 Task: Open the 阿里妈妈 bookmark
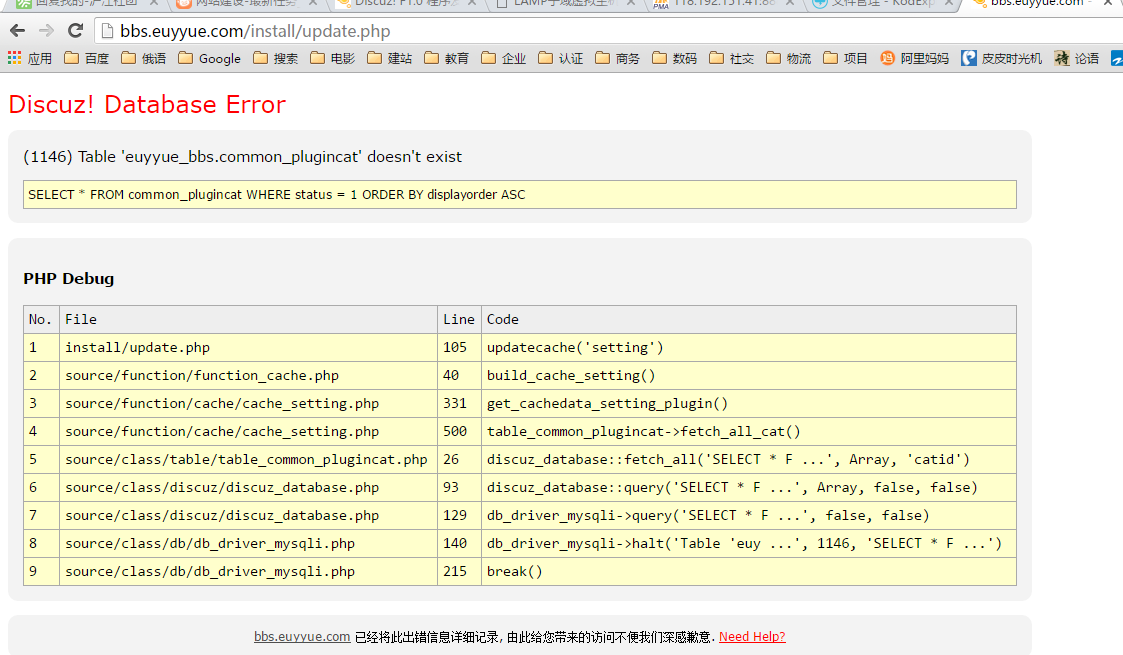(915, 58)
